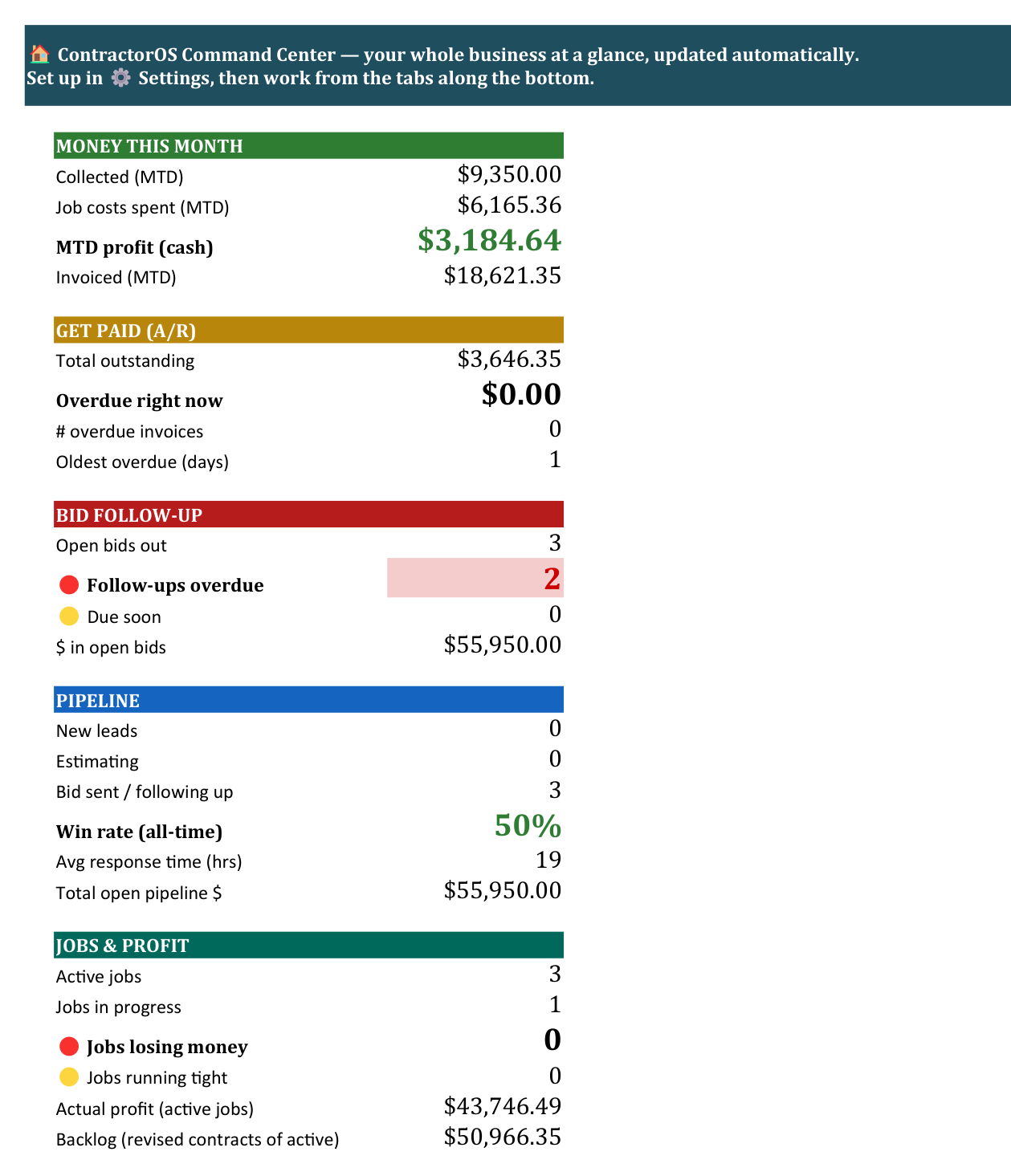Click the # overdue invoices label
Image resolution: width=1011 pixels, height=1176 pixels.
pyautogui.click(x=129, y=432)
